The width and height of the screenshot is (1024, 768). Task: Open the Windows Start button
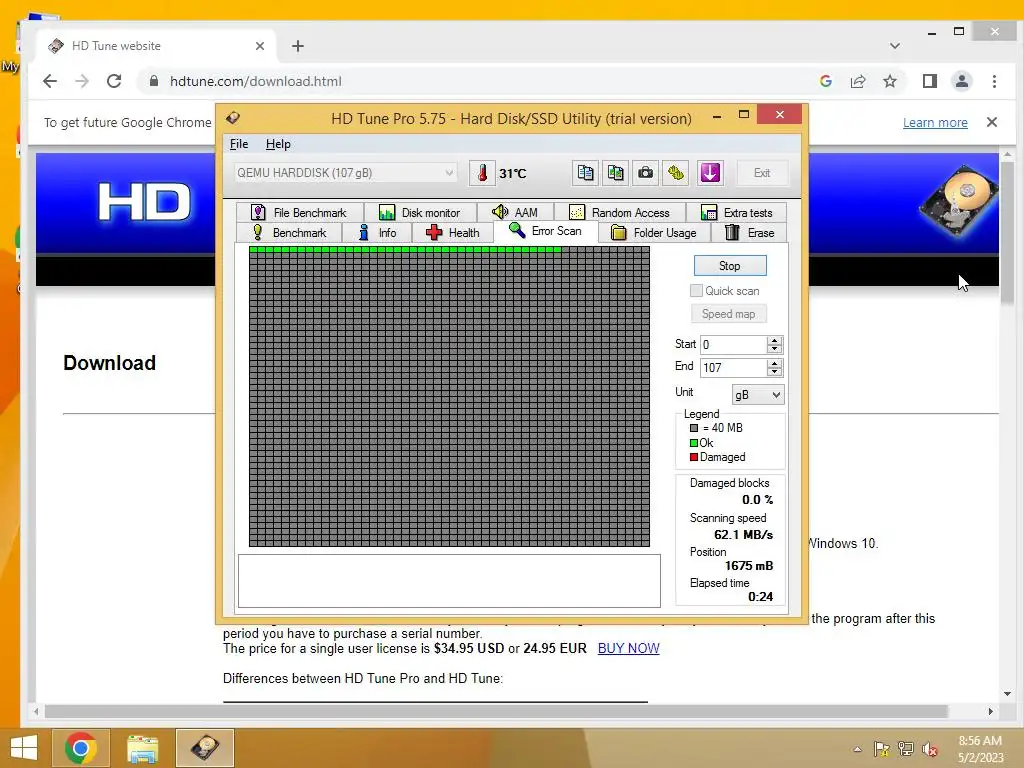click(24, 748)
